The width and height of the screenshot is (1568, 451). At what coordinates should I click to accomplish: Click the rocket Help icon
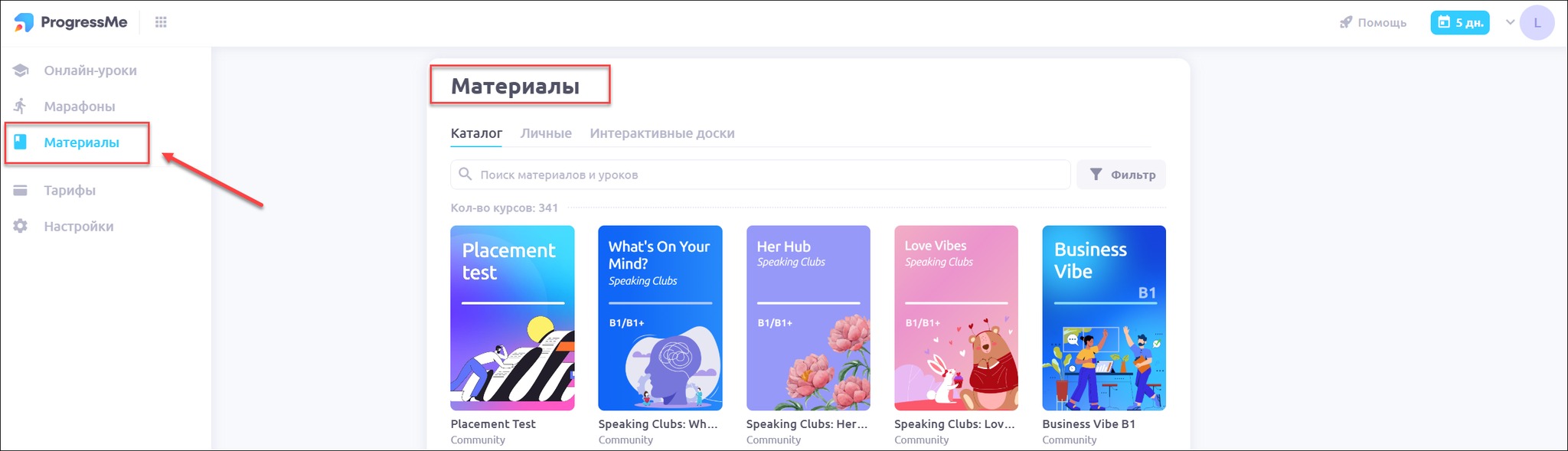point(1345,22)
